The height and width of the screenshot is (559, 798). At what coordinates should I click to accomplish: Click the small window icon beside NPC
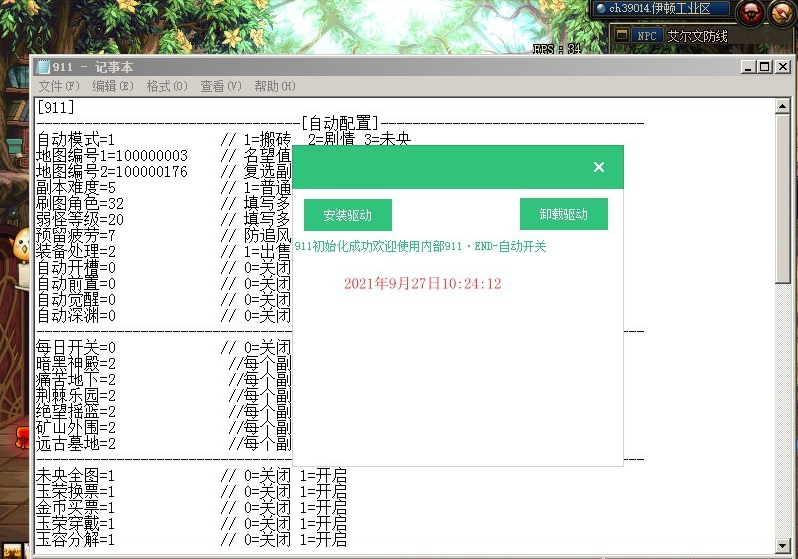(621, 35)
